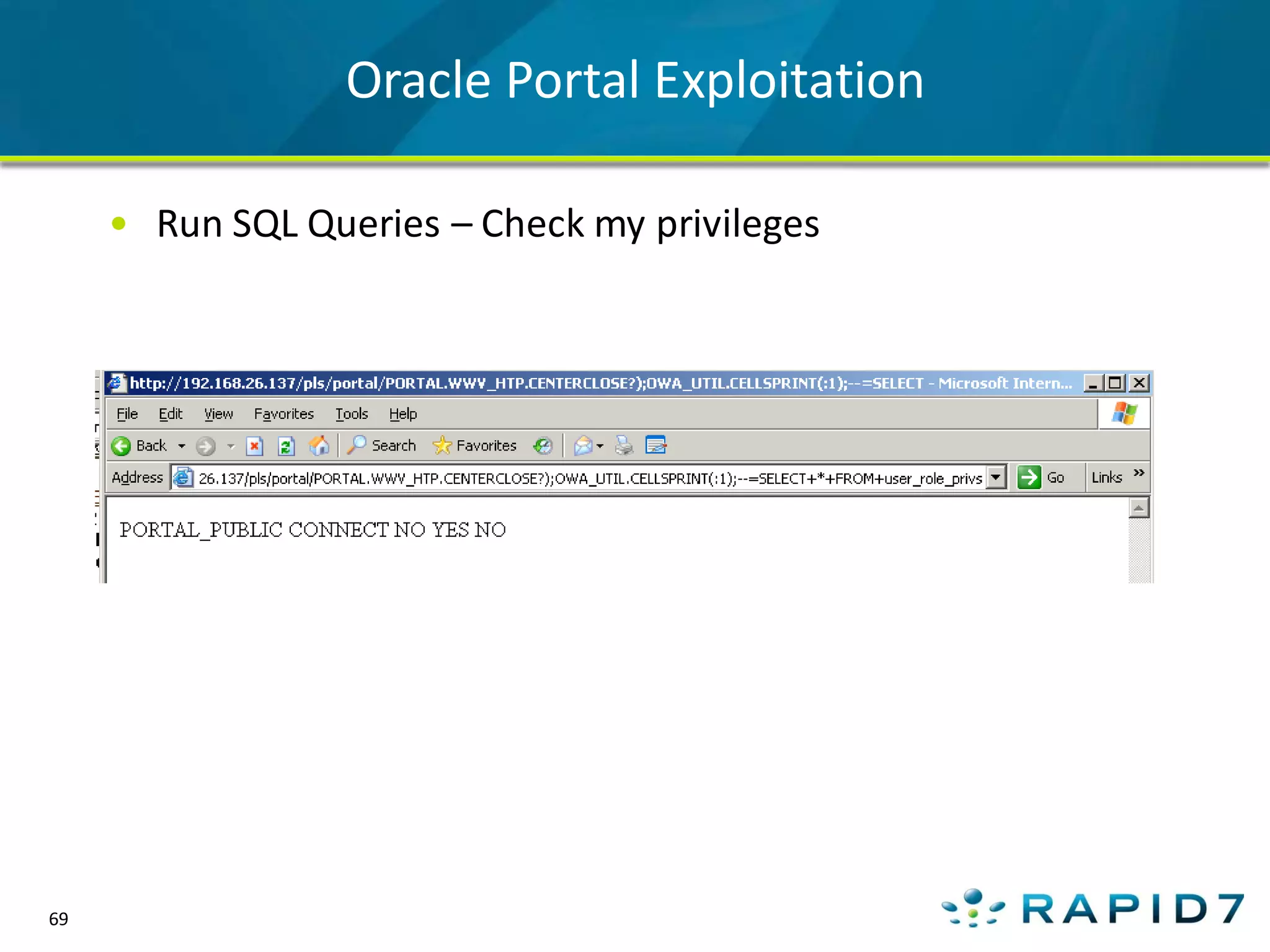Screen dimensions: 1270x952
Task: Click the red Stop loading icon
Action: point(254,446)
